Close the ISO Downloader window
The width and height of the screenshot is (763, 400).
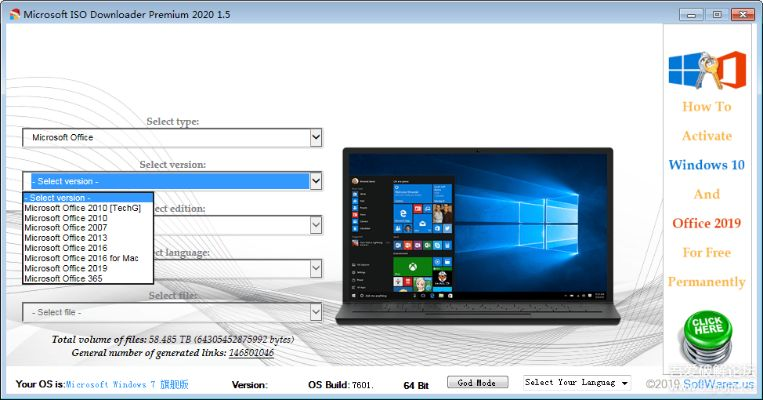tap(743, 15)
